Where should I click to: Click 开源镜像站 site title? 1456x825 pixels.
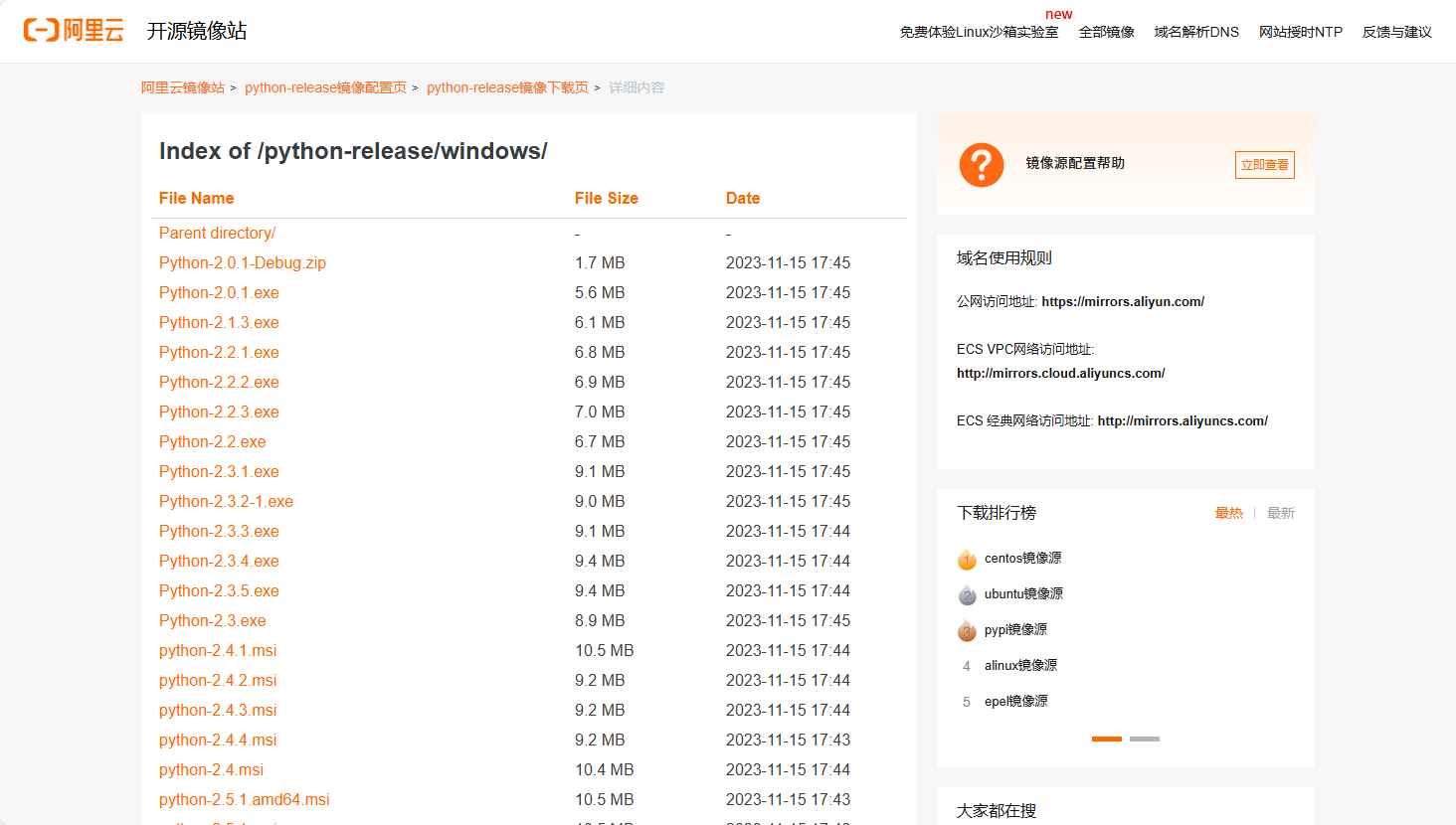[x=197, y=31]
